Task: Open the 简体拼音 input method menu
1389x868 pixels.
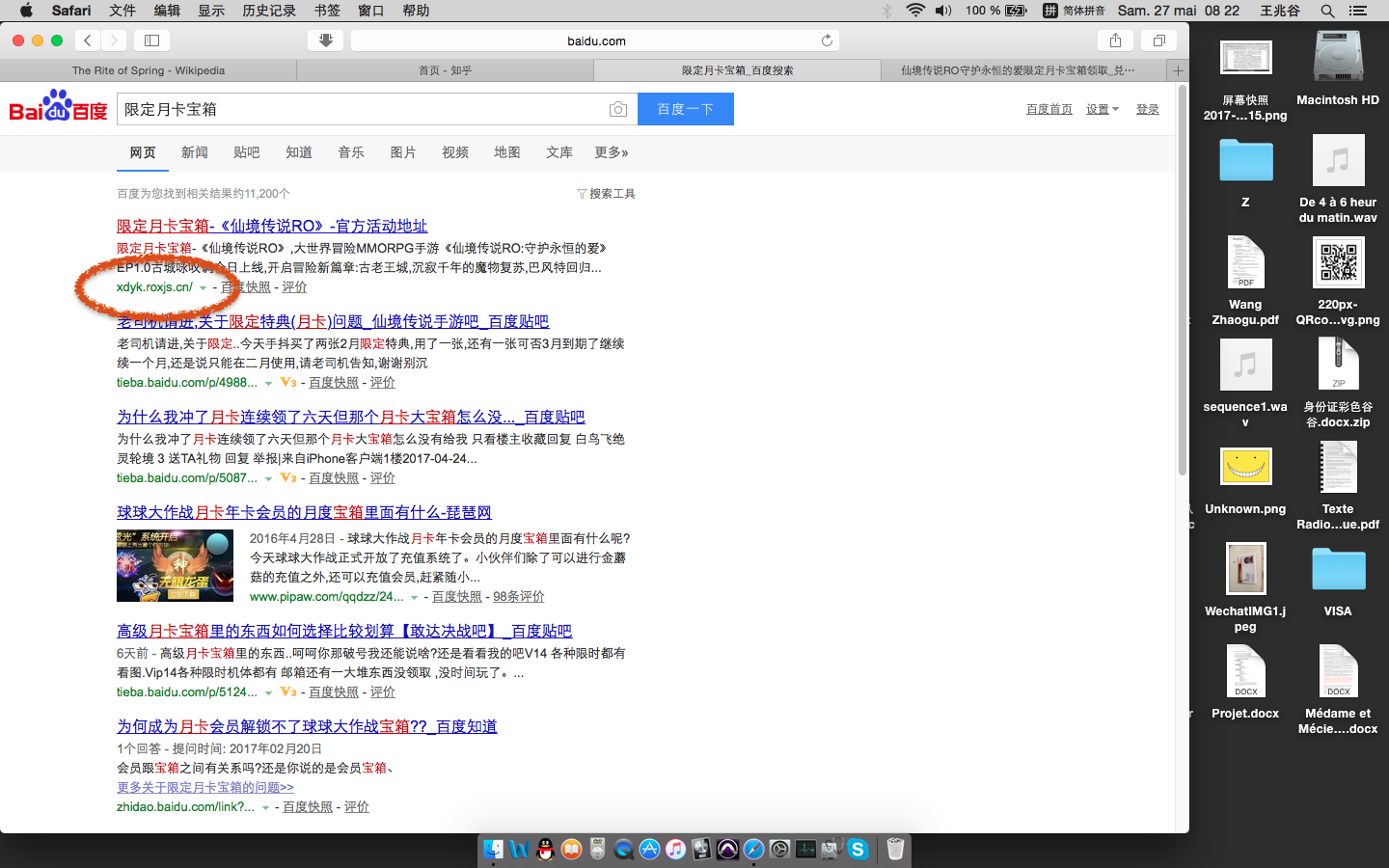Action: pos(1074,11)
